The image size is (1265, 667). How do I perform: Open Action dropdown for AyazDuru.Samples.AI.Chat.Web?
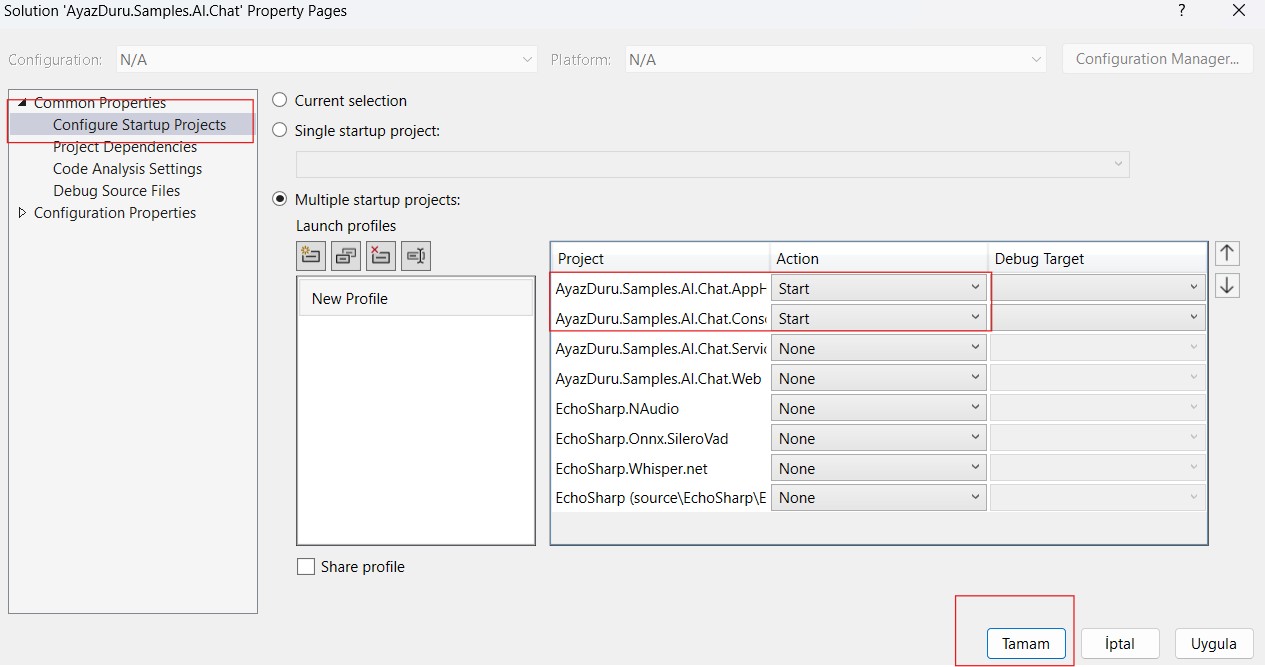point(878,379)
